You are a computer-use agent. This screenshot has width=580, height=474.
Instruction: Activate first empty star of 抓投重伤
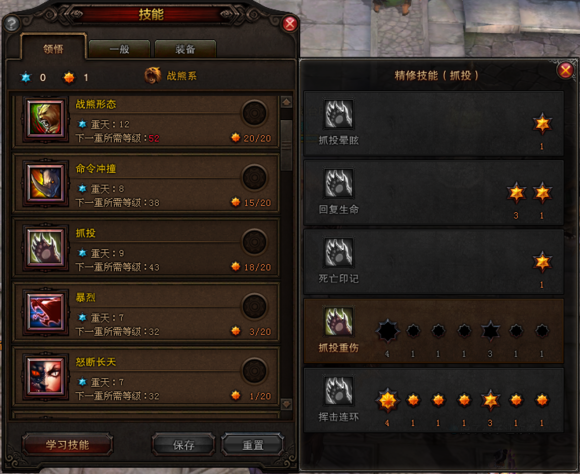click(x=387, y=330)
